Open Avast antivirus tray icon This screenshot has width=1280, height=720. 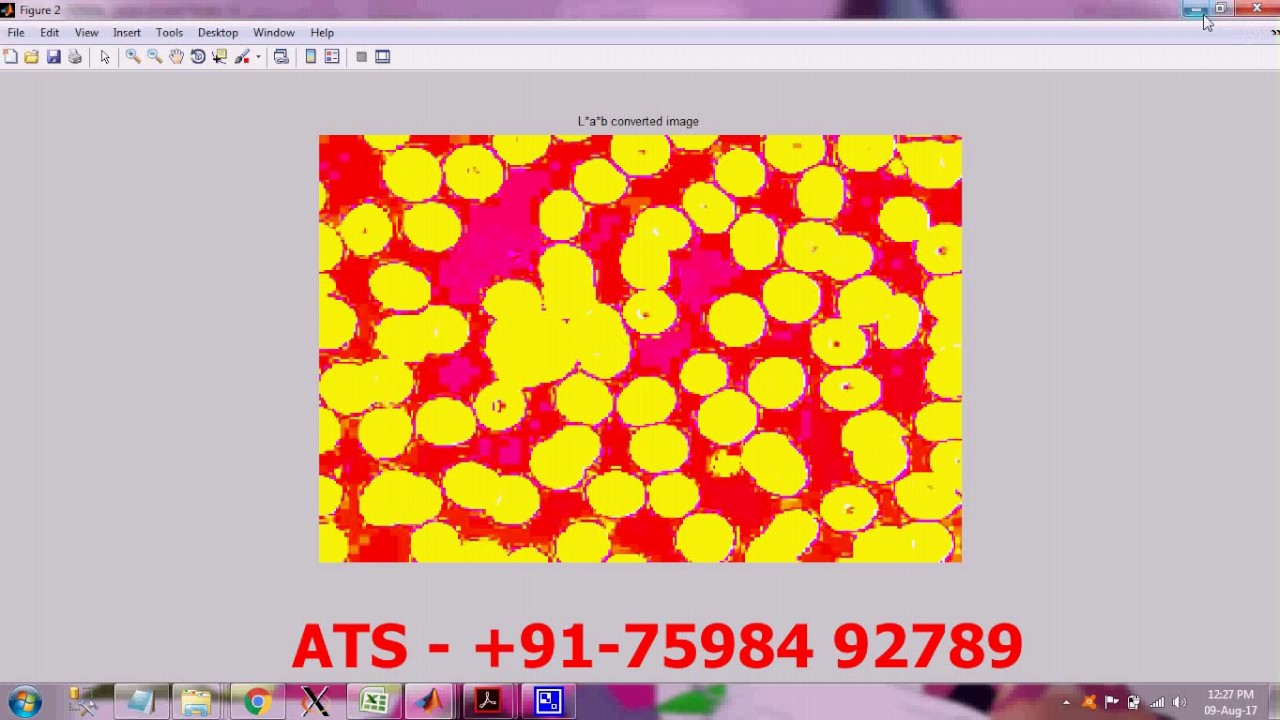pyautogui.click(x=1089, y=702)
